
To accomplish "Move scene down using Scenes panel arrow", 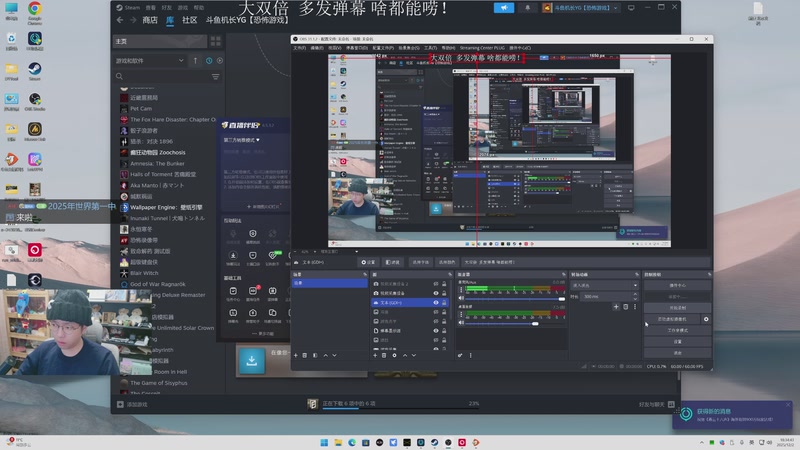I will 335,355.
